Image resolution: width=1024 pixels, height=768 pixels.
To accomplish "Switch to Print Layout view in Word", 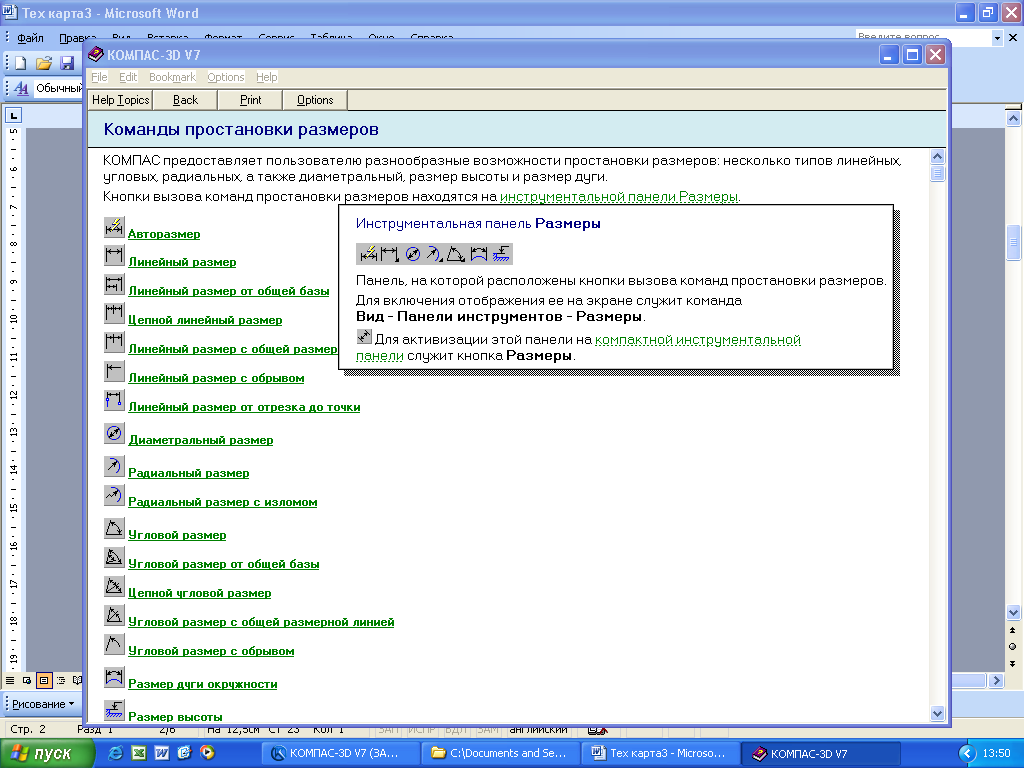I will point(44,680).
